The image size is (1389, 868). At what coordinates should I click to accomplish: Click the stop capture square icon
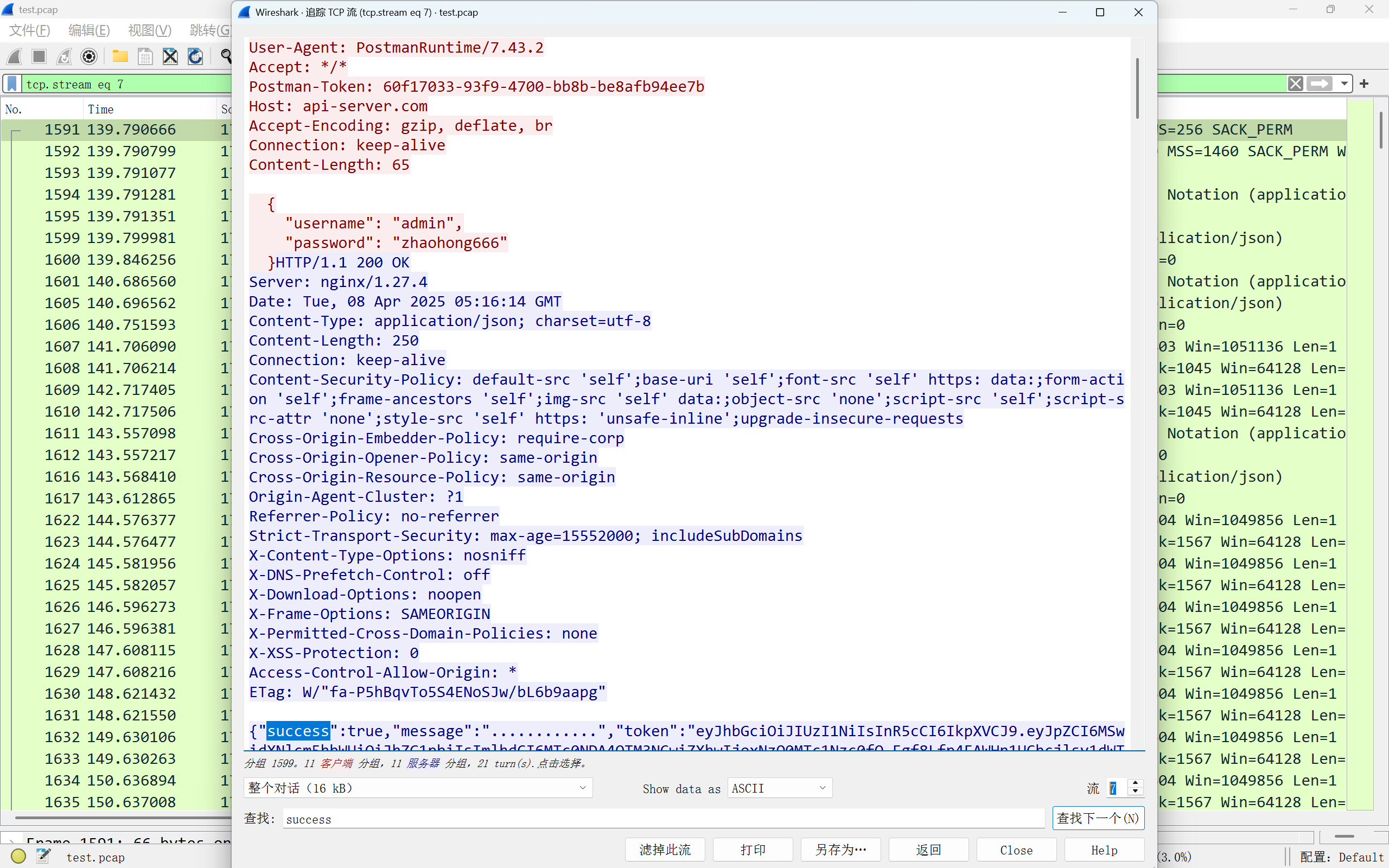39,56
